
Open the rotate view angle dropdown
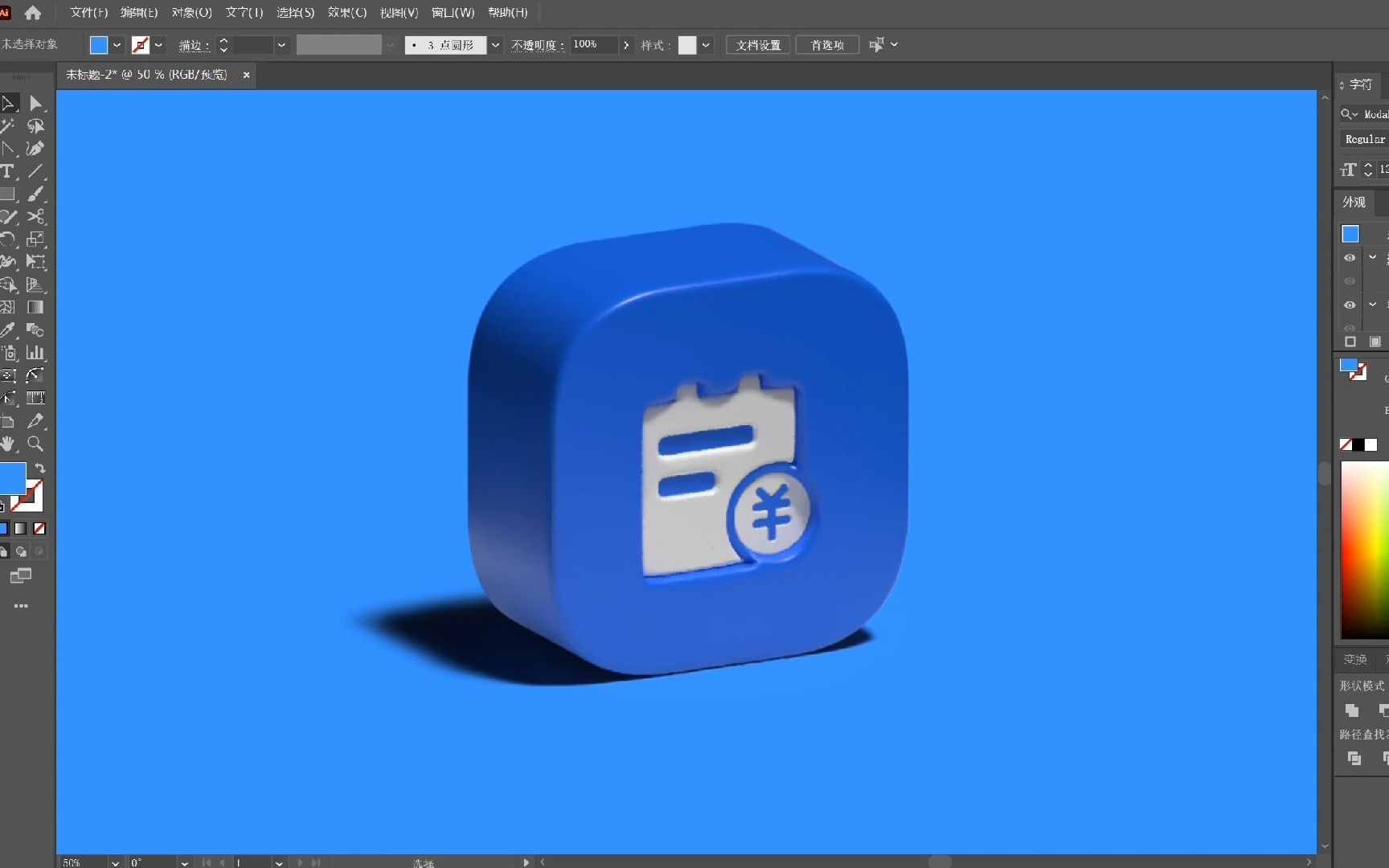pos(185,862)
